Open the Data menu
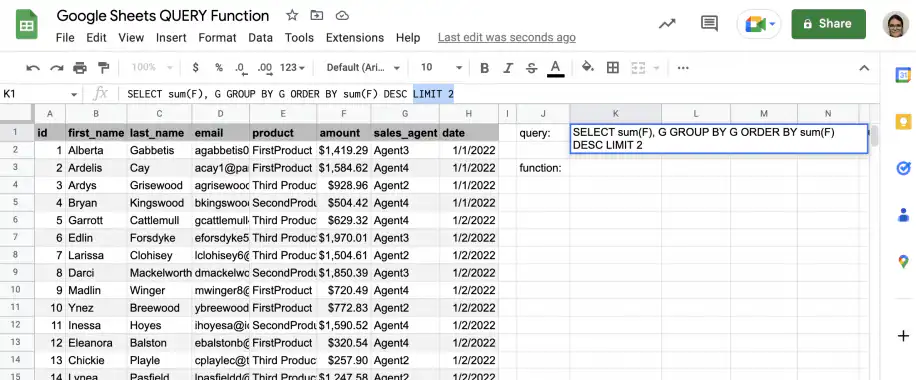This screenshot has height=380, width=916. (261, 37)
